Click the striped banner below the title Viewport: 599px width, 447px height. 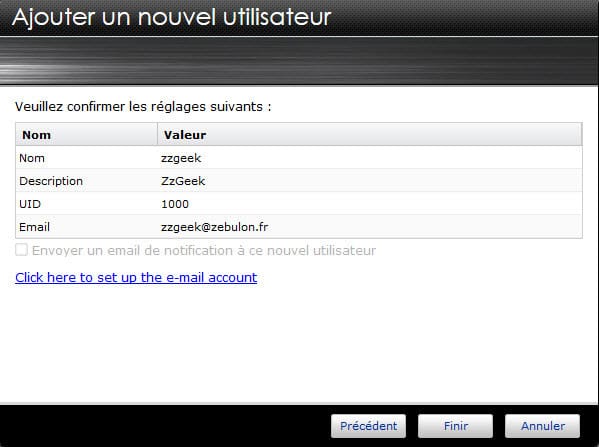point(299,60)
